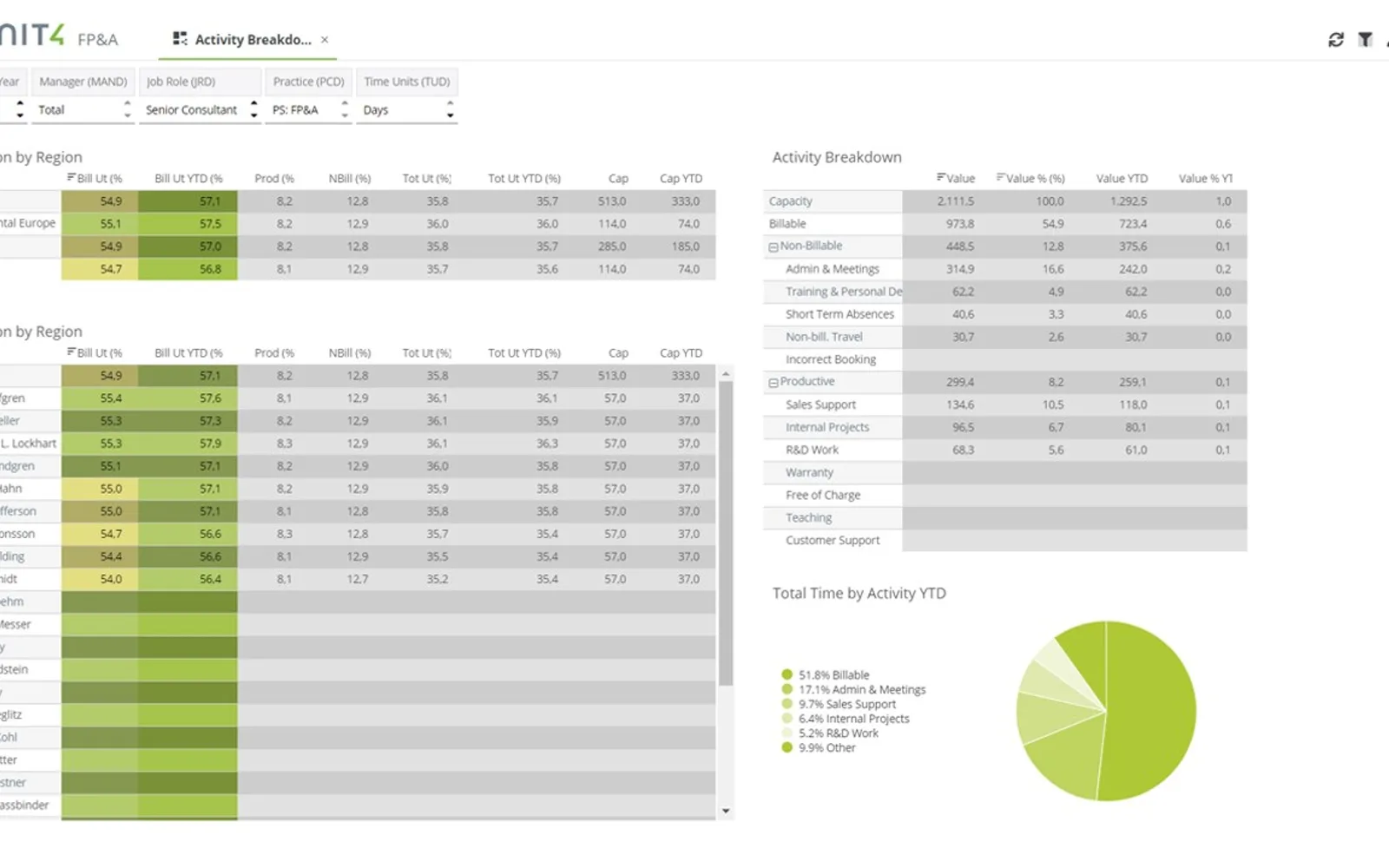
Task: Sort by Value % (%) column header
Action: click(1030, 178)
